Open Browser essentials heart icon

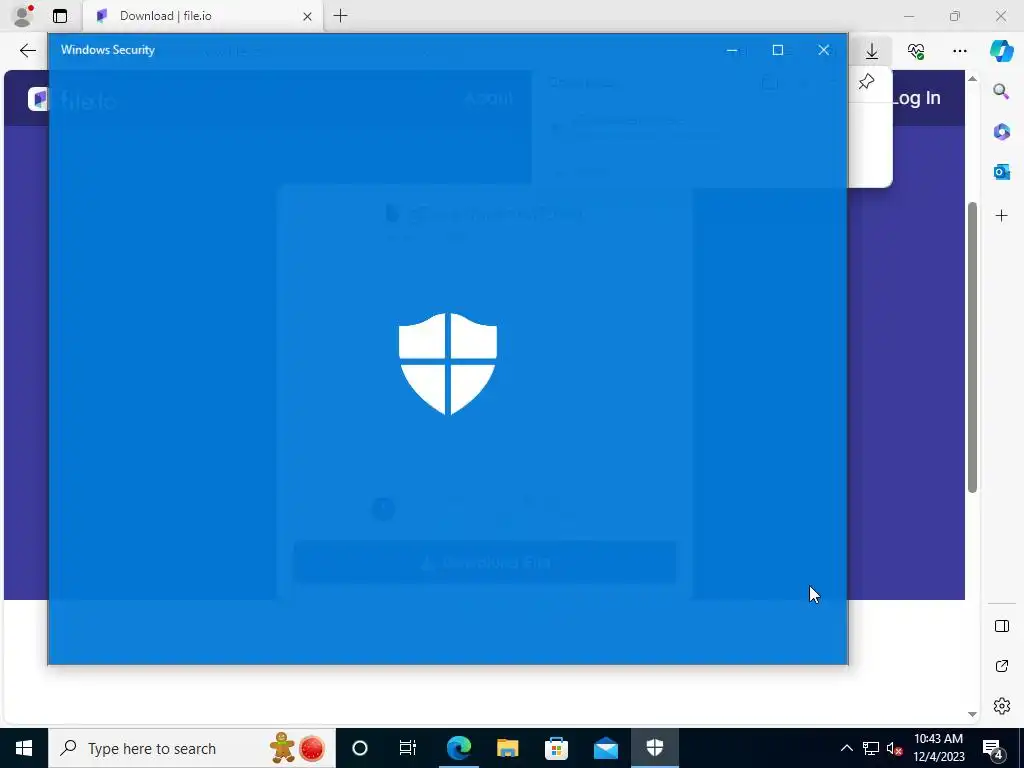click(916, 50)
